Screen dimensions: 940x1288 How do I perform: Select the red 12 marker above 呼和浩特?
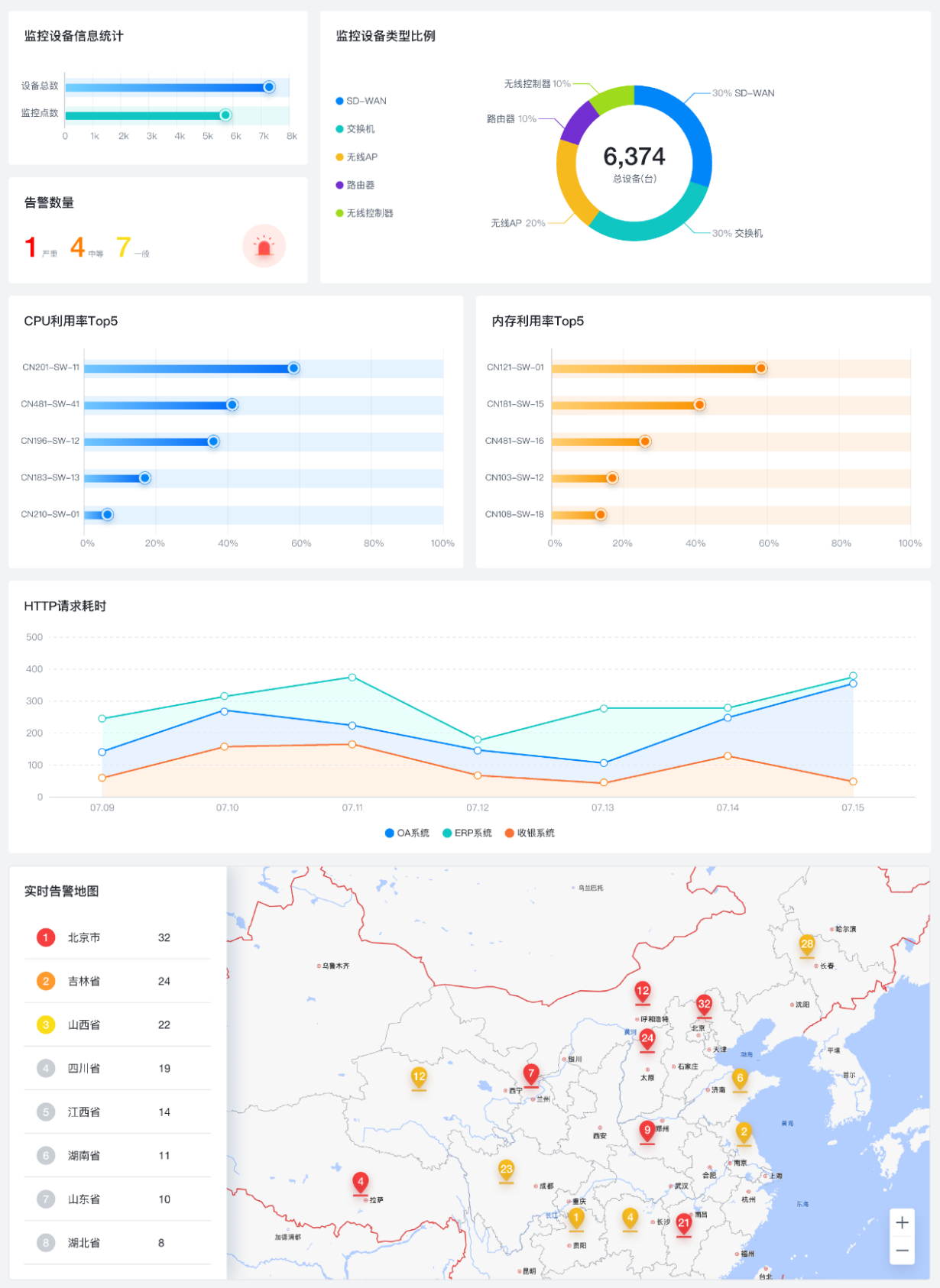643,992
